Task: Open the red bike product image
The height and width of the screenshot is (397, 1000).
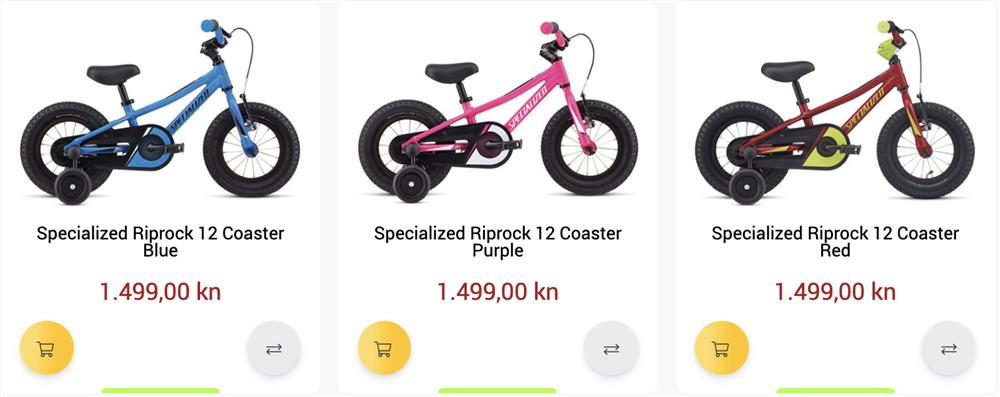Action: 835,112
